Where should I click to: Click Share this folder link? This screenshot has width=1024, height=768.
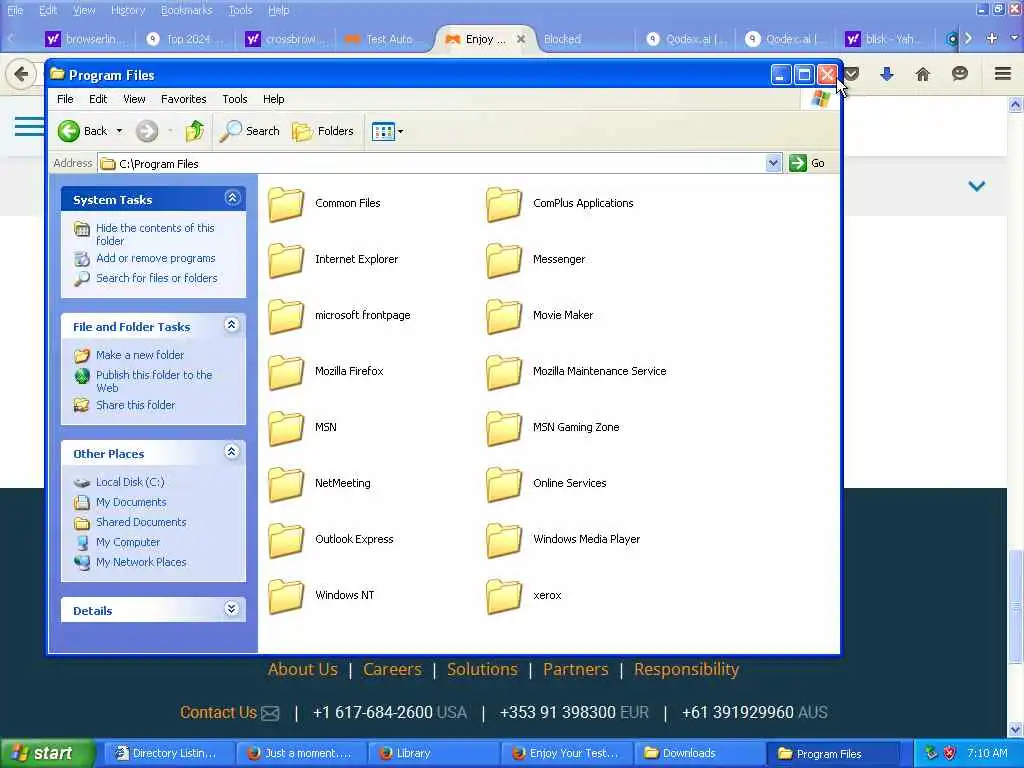coord(135,405)
